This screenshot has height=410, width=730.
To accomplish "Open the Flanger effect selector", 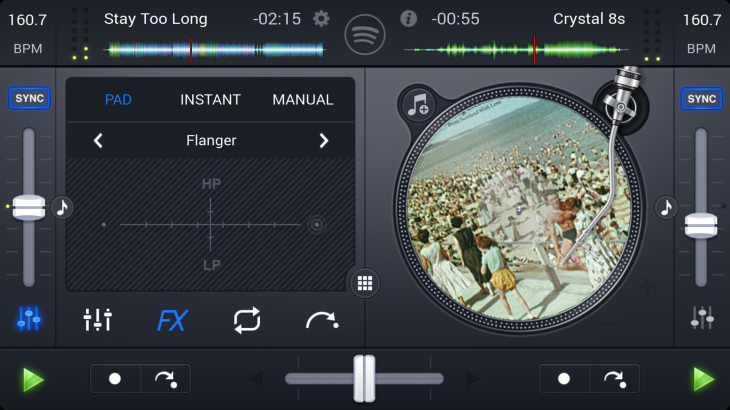I will coord(211,141).
